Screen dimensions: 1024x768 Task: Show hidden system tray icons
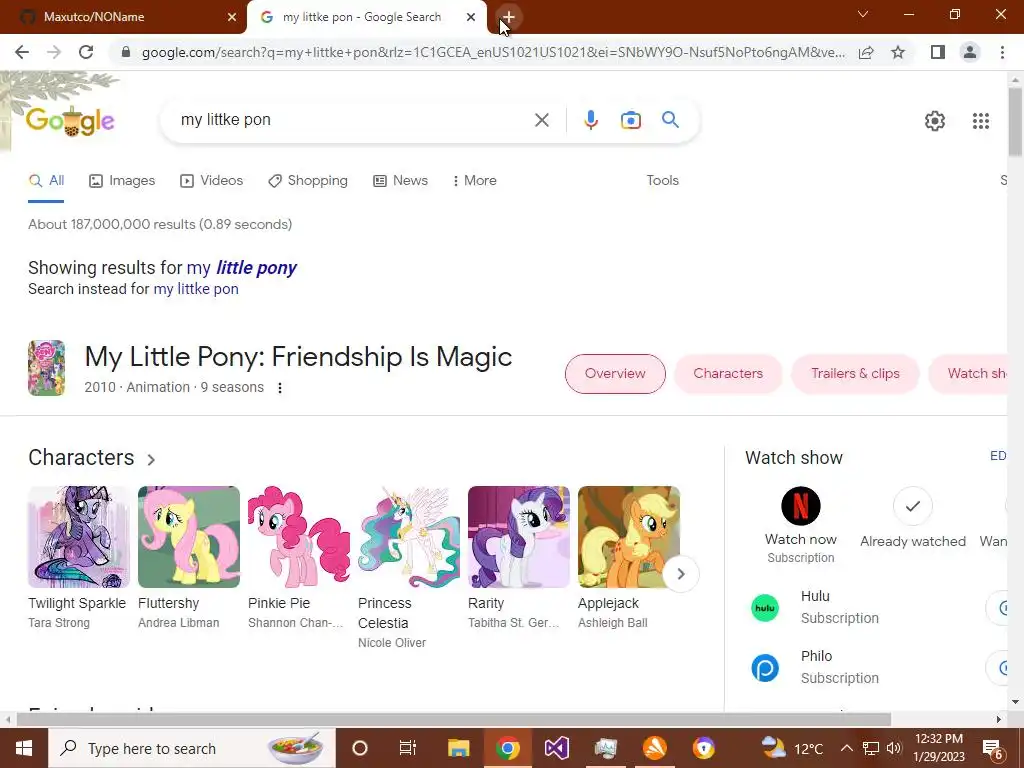tap(846, 748)
